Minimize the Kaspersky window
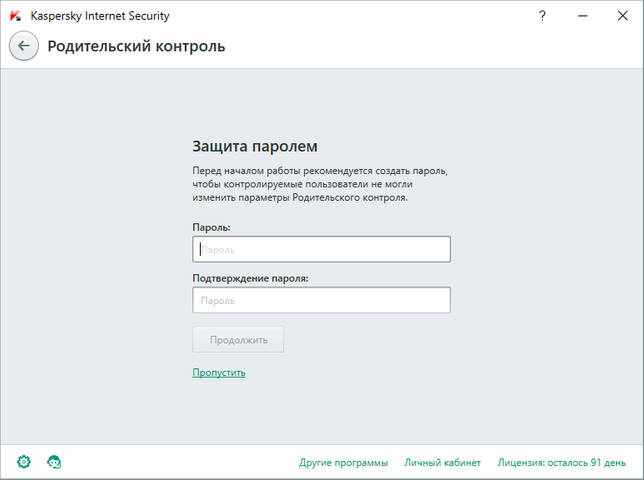Image resolution: width=644 pixels, height=480 pixels. pos(583,16)
